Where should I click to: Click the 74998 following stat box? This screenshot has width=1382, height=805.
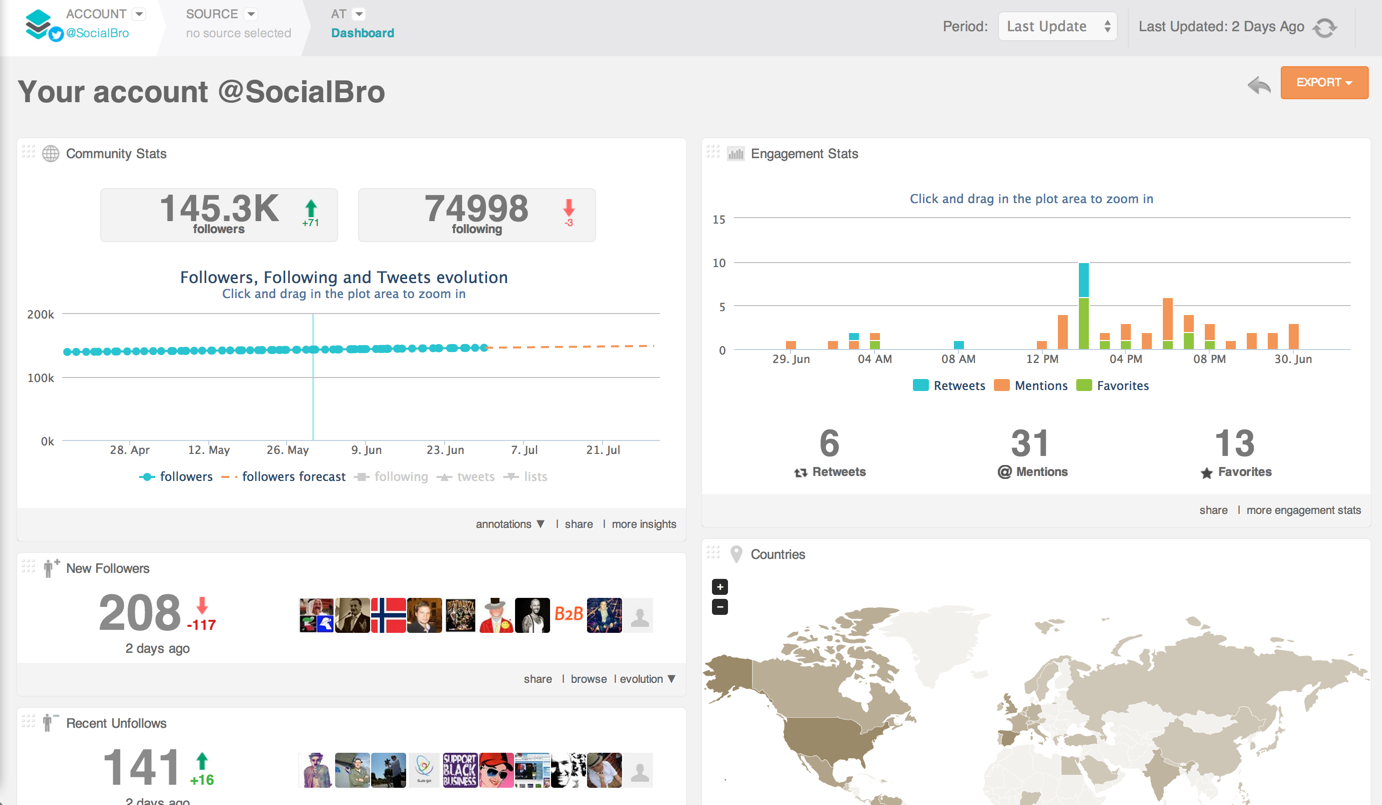[x=477, y=214]
